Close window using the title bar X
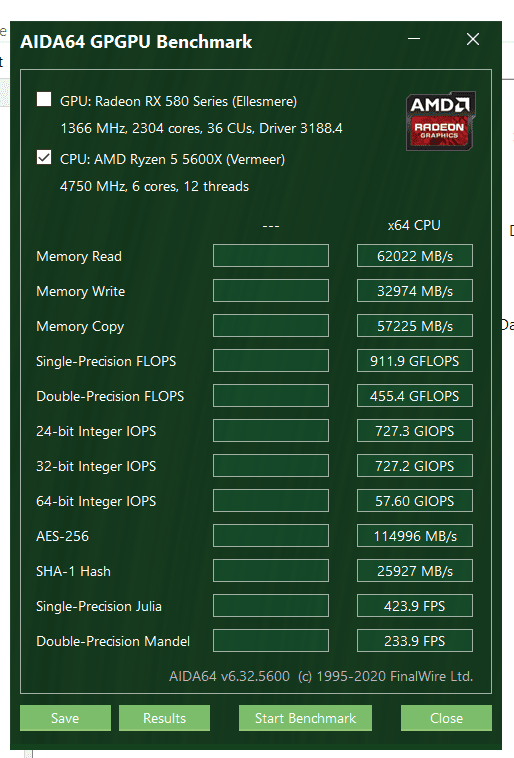The width and height of the screenshot is (514, 758). click(473, 39)
